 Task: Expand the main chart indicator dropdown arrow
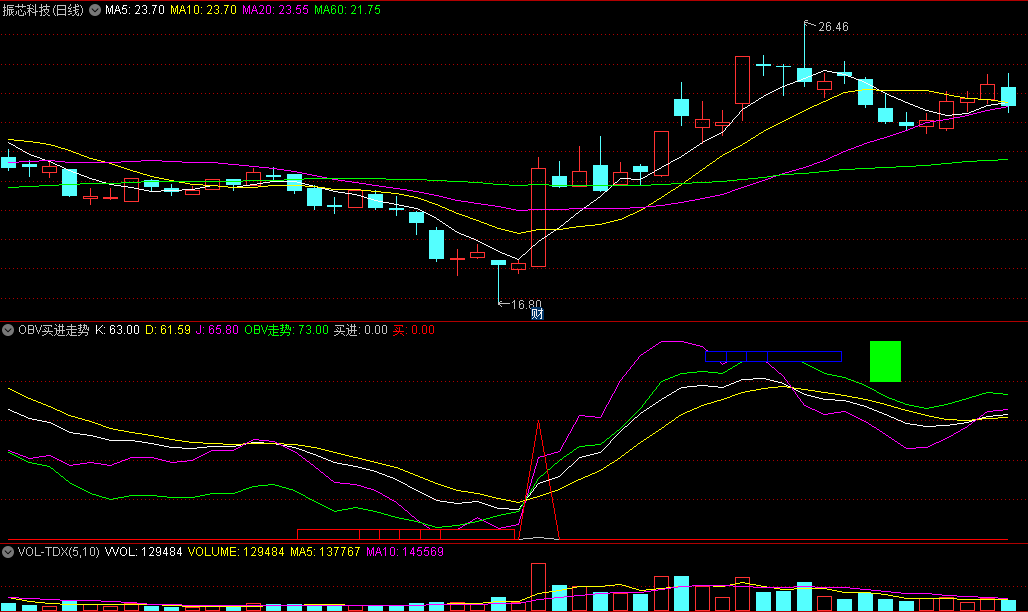pyautogui.click(x=95, y=10)
